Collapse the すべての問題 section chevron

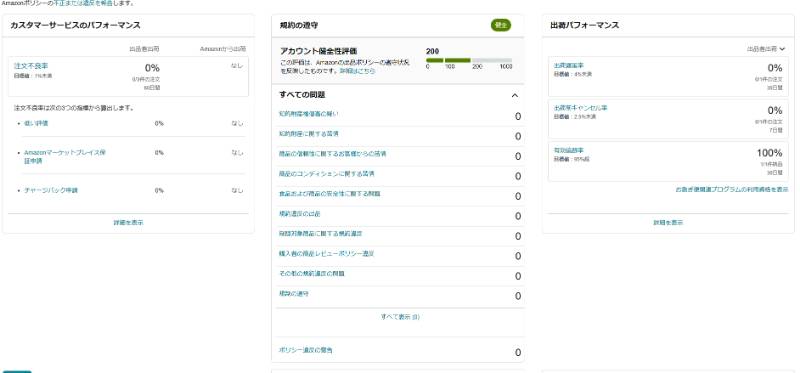(x=515, y=95)
